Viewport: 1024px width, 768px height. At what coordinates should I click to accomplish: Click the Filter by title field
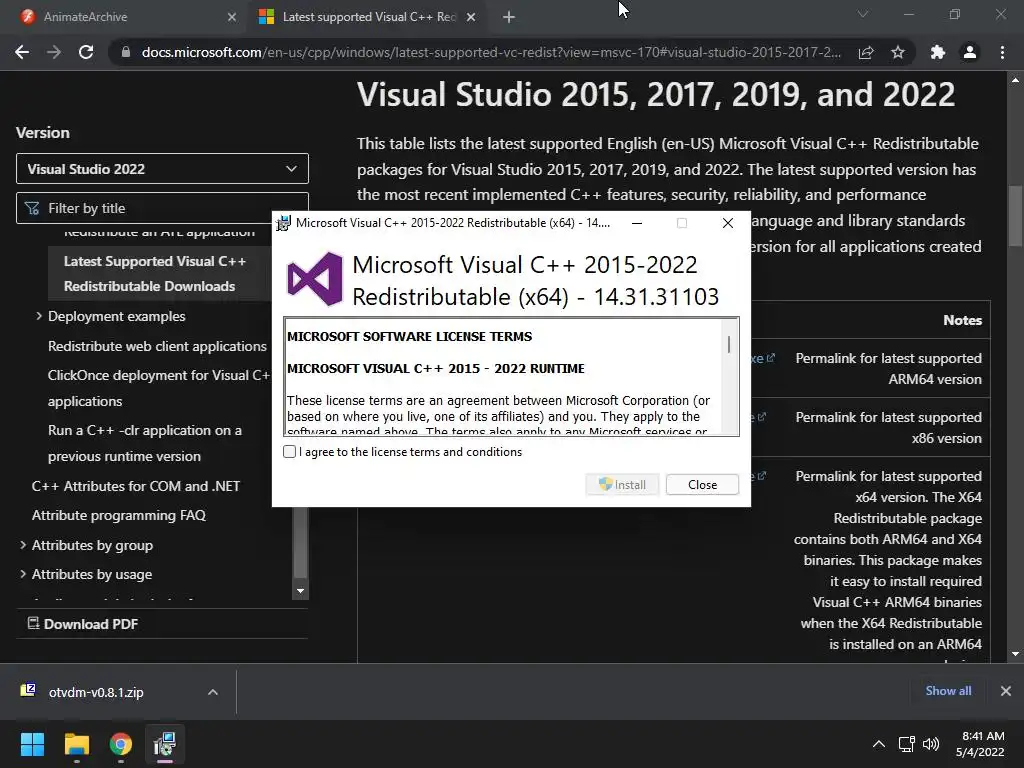[x=162, y=208]
